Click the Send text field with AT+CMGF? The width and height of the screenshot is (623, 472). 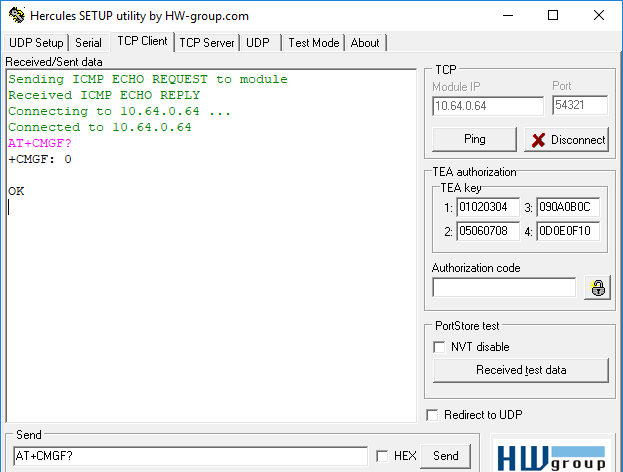point(191,456)
